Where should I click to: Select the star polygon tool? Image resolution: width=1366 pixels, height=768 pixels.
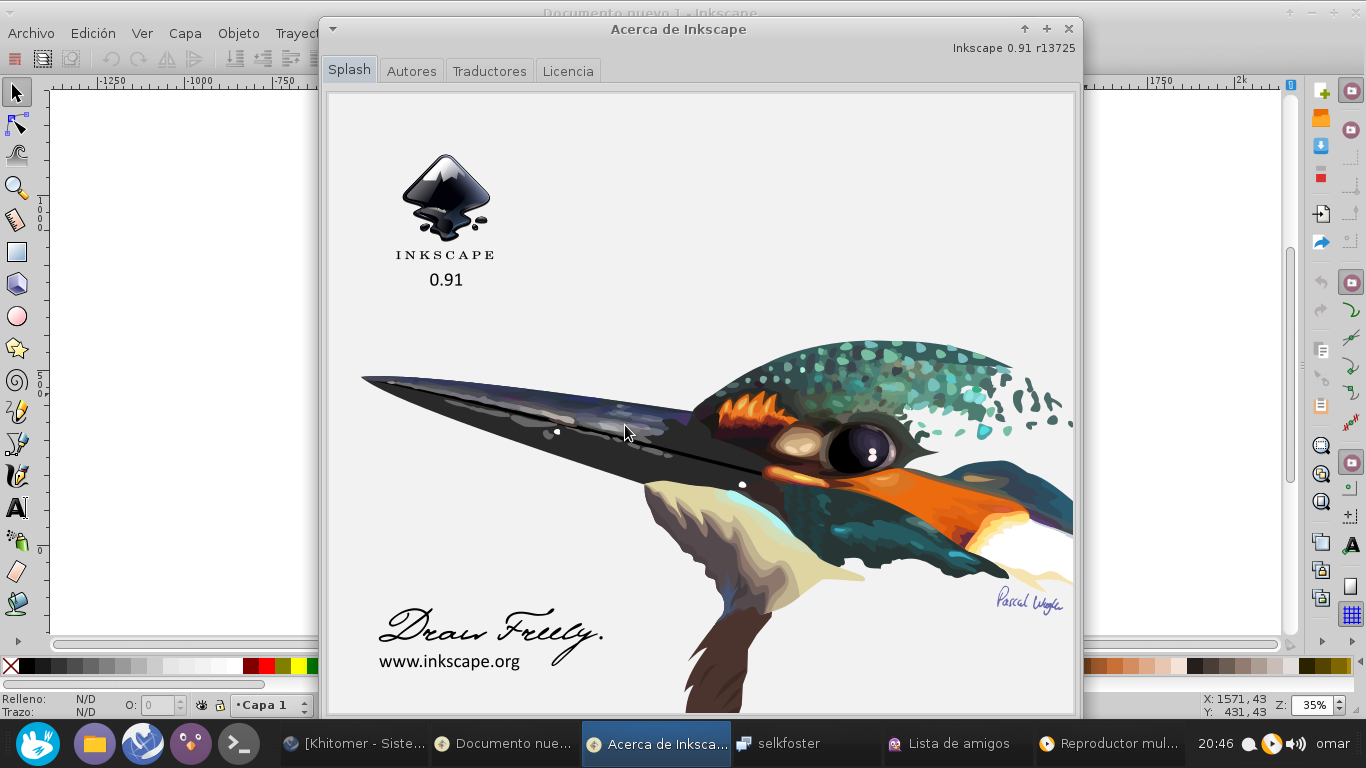click(x=16, y=348)
